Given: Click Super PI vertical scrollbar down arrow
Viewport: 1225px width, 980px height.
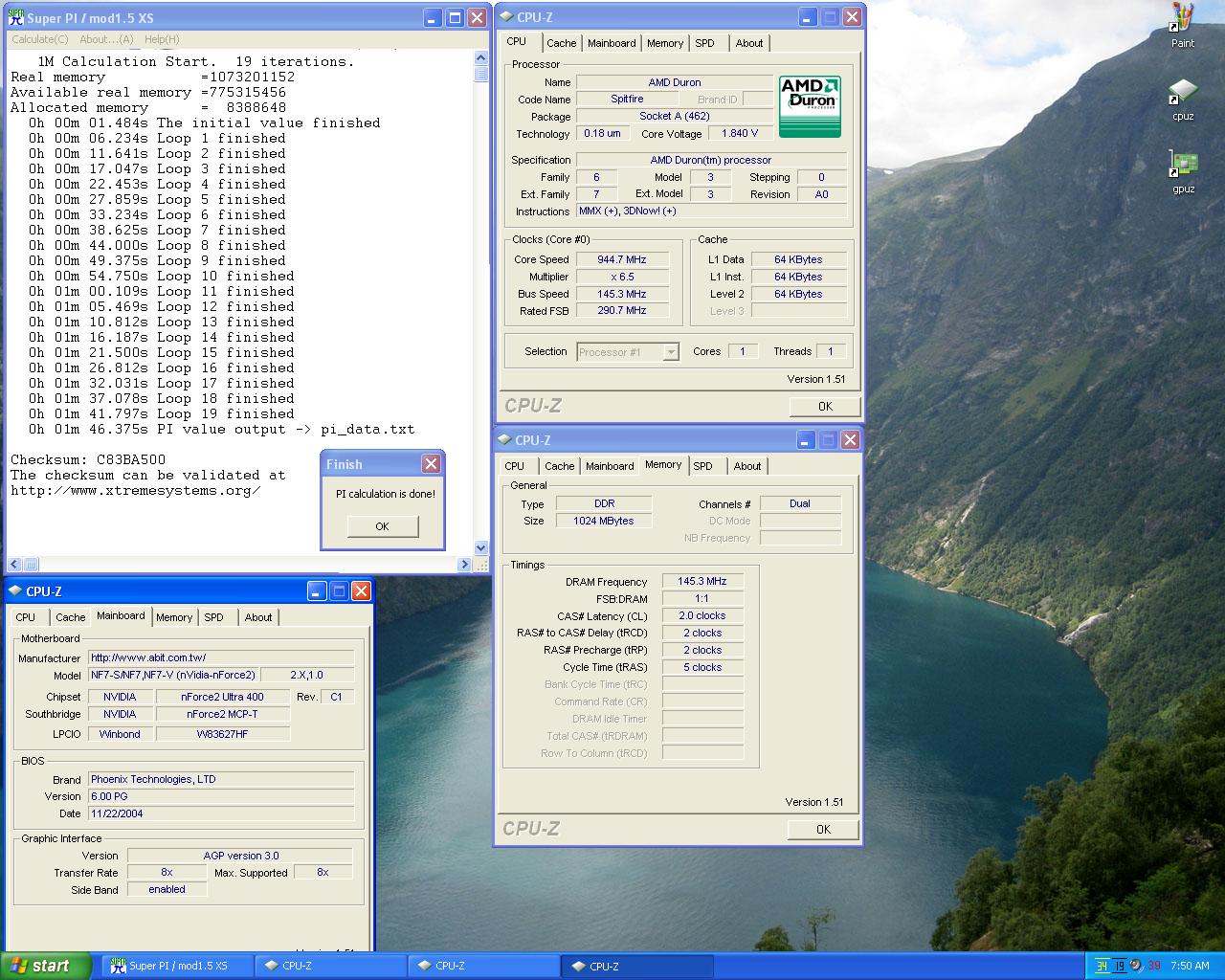Looking at the screenshot, I should click(x=480, y=548).
